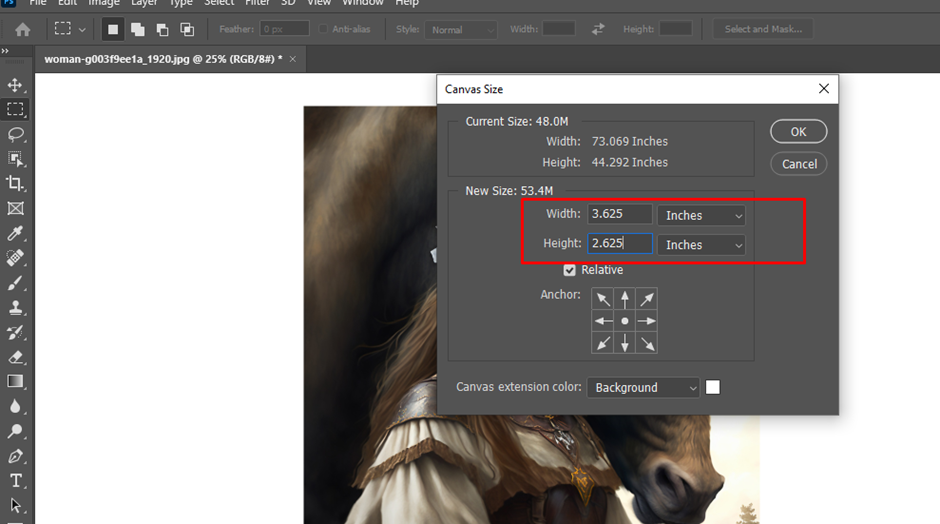Set anchor to top-right arrow
The width and height of the screenshot is (940, 524).
pyautogui.click(x=646, y=299)
